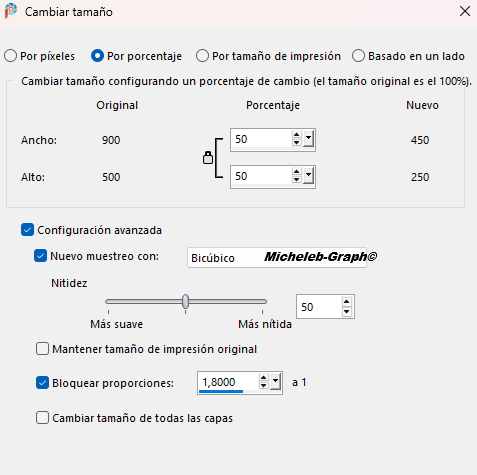Screen dimensions: 477x475
Task: Decrease Nitidez value with down arrow
Action: [x=347, y=312]
